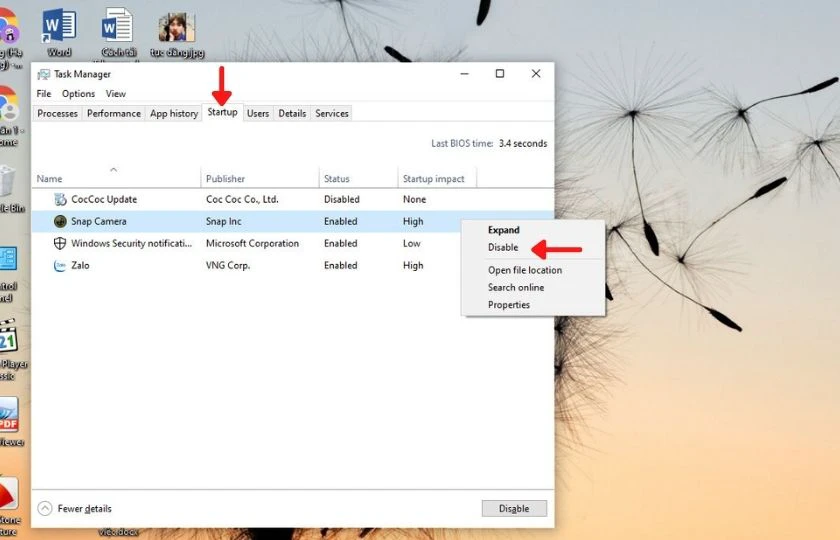The image size is (840, 540).
Task: Click the Last BIOS time 3.4 seconds value
Action: coord(523,144)
